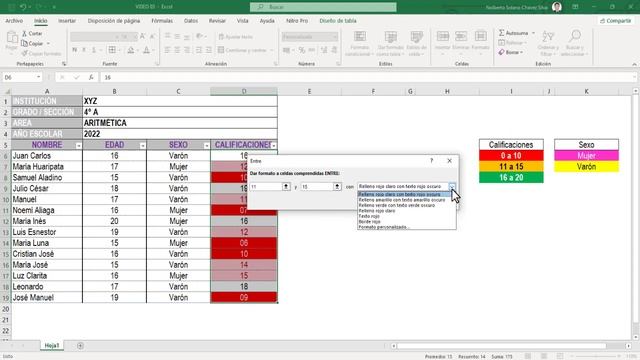640x360 pixels.
Task: Collapse the ribbon with the chevron
Action: (x=634, y=64)
